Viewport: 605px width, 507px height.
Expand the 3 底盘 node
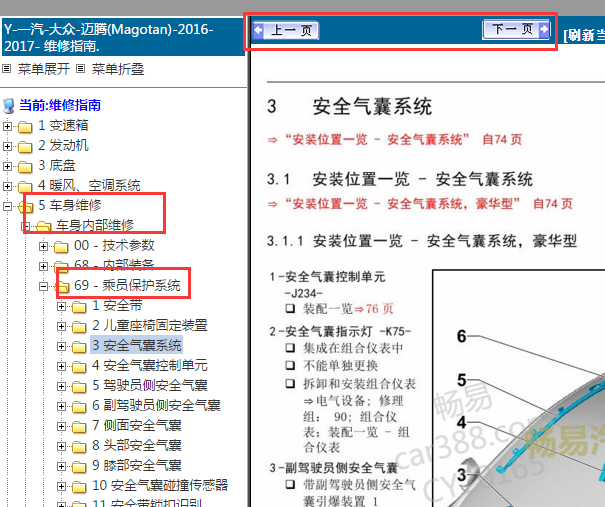pos(7,166)
